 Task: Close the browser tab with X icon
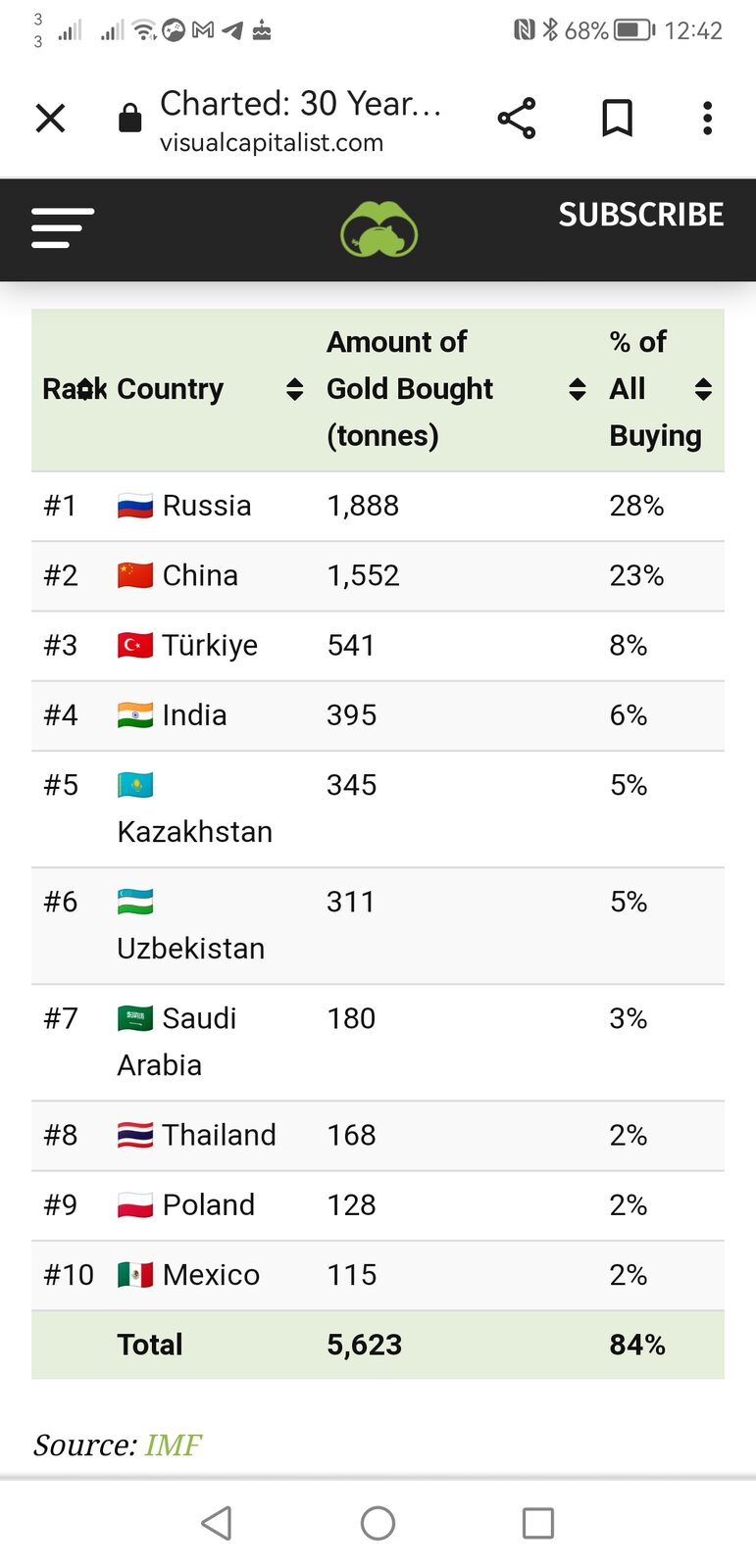(50, 119)
